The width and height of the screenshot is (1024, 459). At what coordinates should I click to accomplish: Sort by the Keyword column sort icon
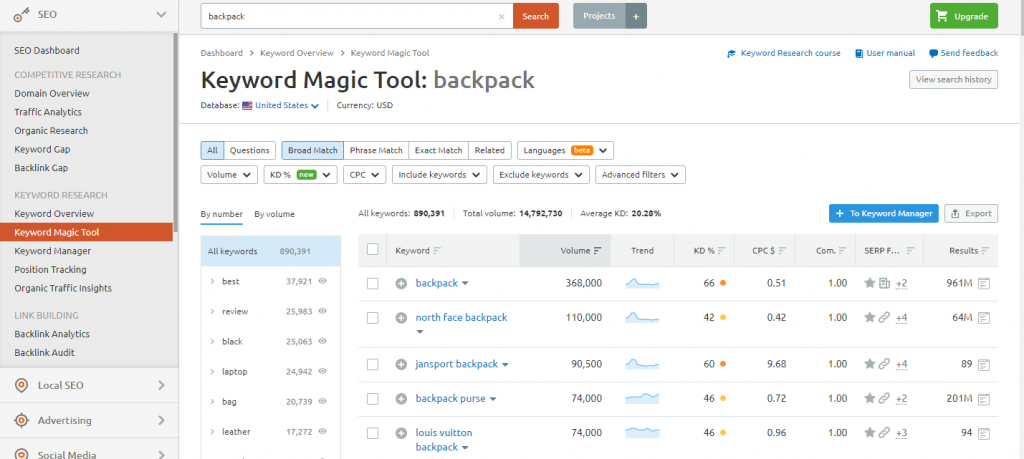point(437,251)
